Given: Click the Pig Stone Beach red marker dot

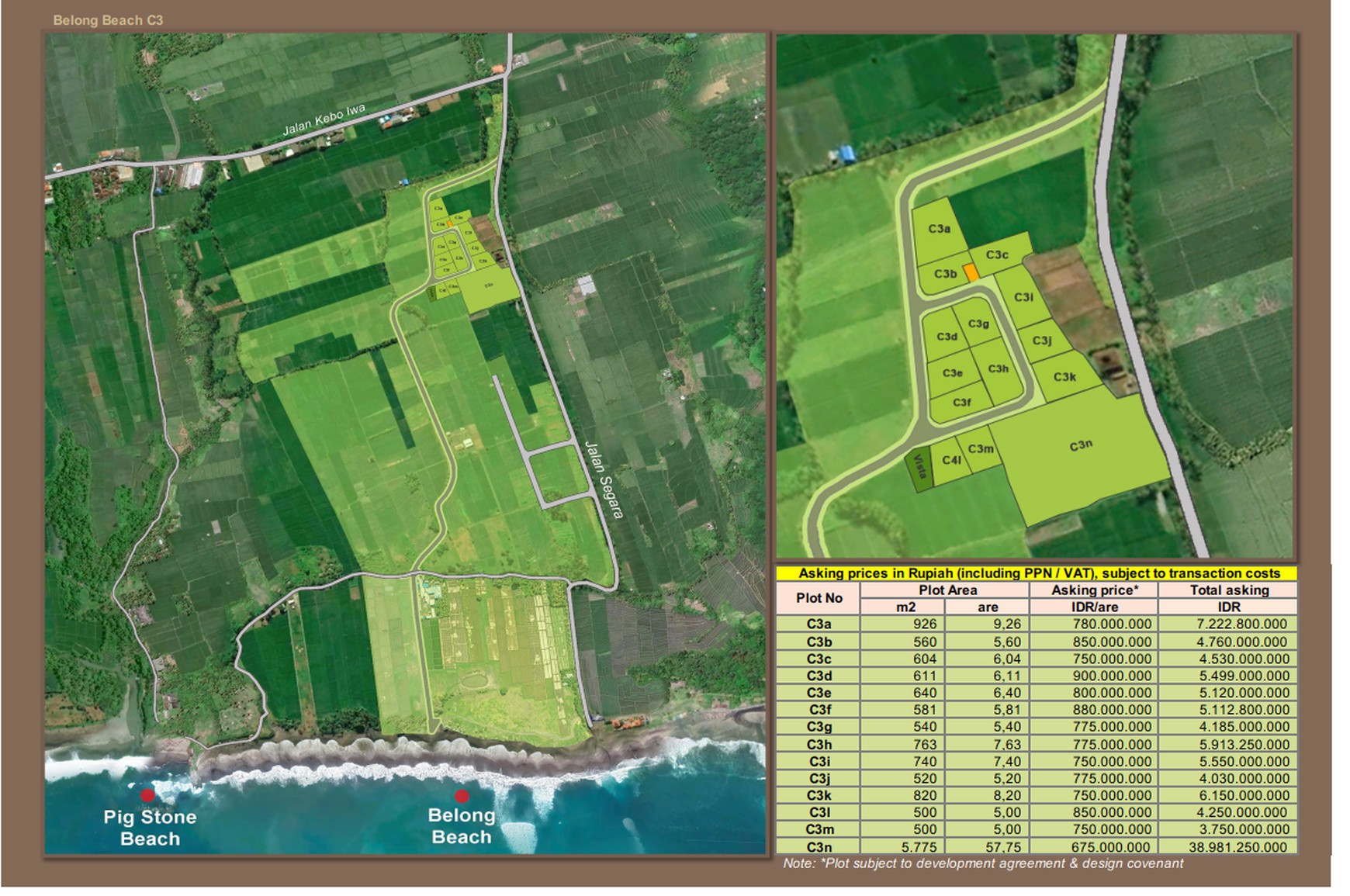Looking at the screenshot, I should coord(147,795).
